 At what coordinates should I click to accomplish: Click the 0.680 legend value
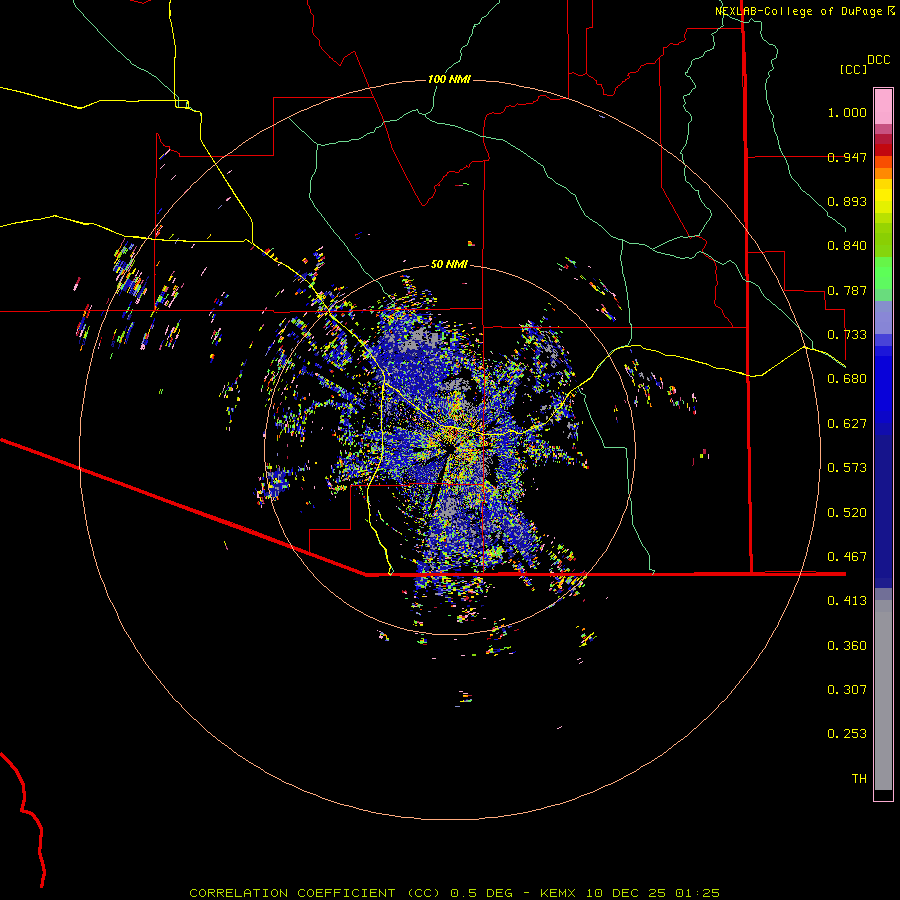(x=847, y=379)
